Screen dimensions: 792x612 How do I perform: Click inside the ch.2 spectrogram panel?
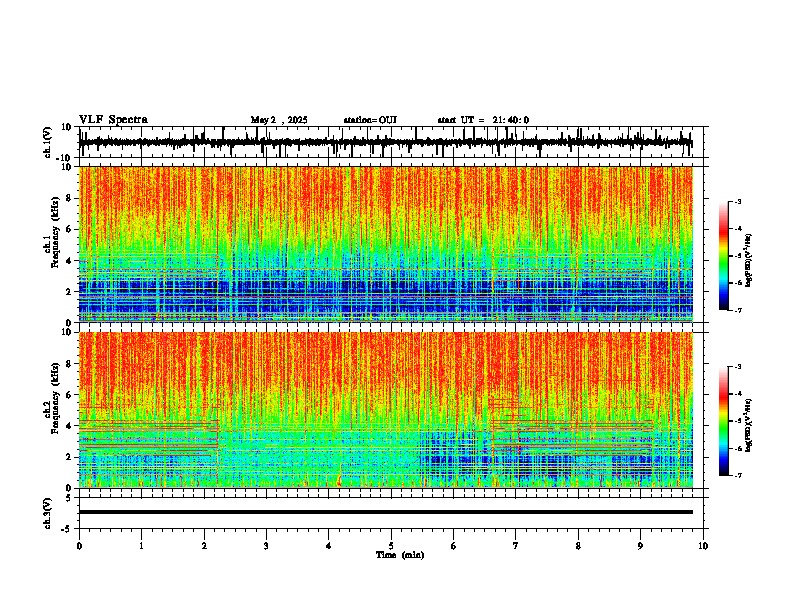[x=386, y=410]
